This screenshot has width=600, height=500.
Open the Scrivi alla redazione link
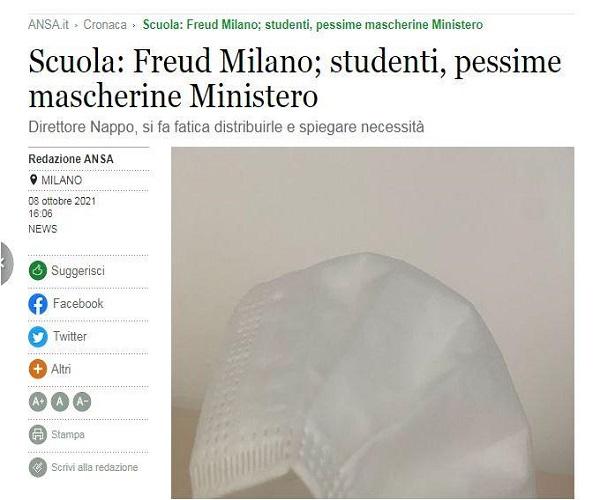95,467
